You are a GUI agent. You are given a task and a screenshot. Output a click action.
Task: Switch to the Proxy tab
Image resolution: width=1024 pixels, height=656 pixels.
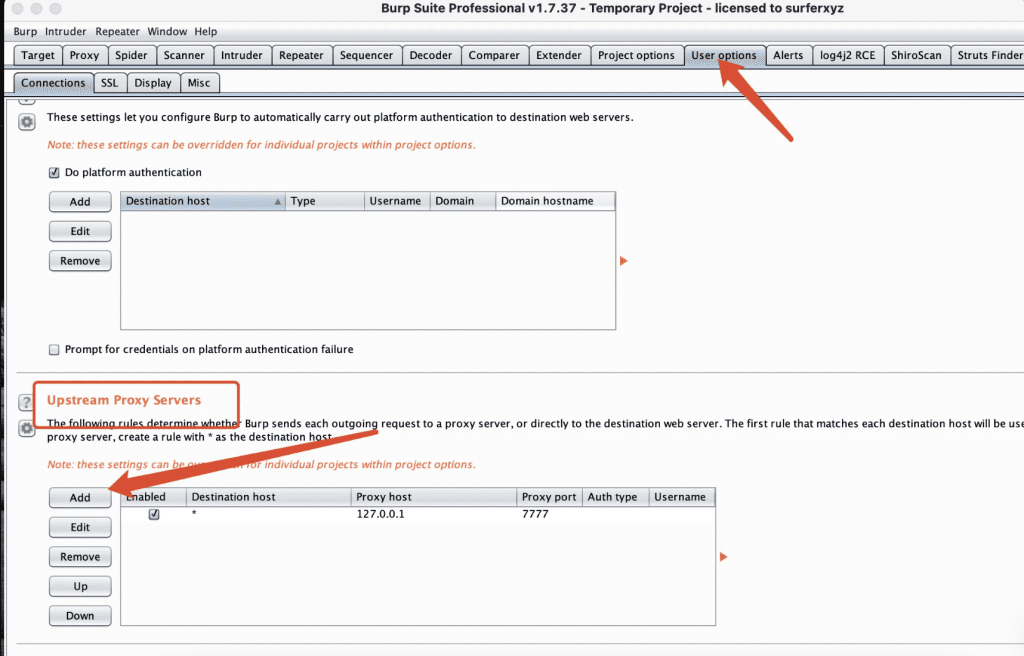(84, 56)
